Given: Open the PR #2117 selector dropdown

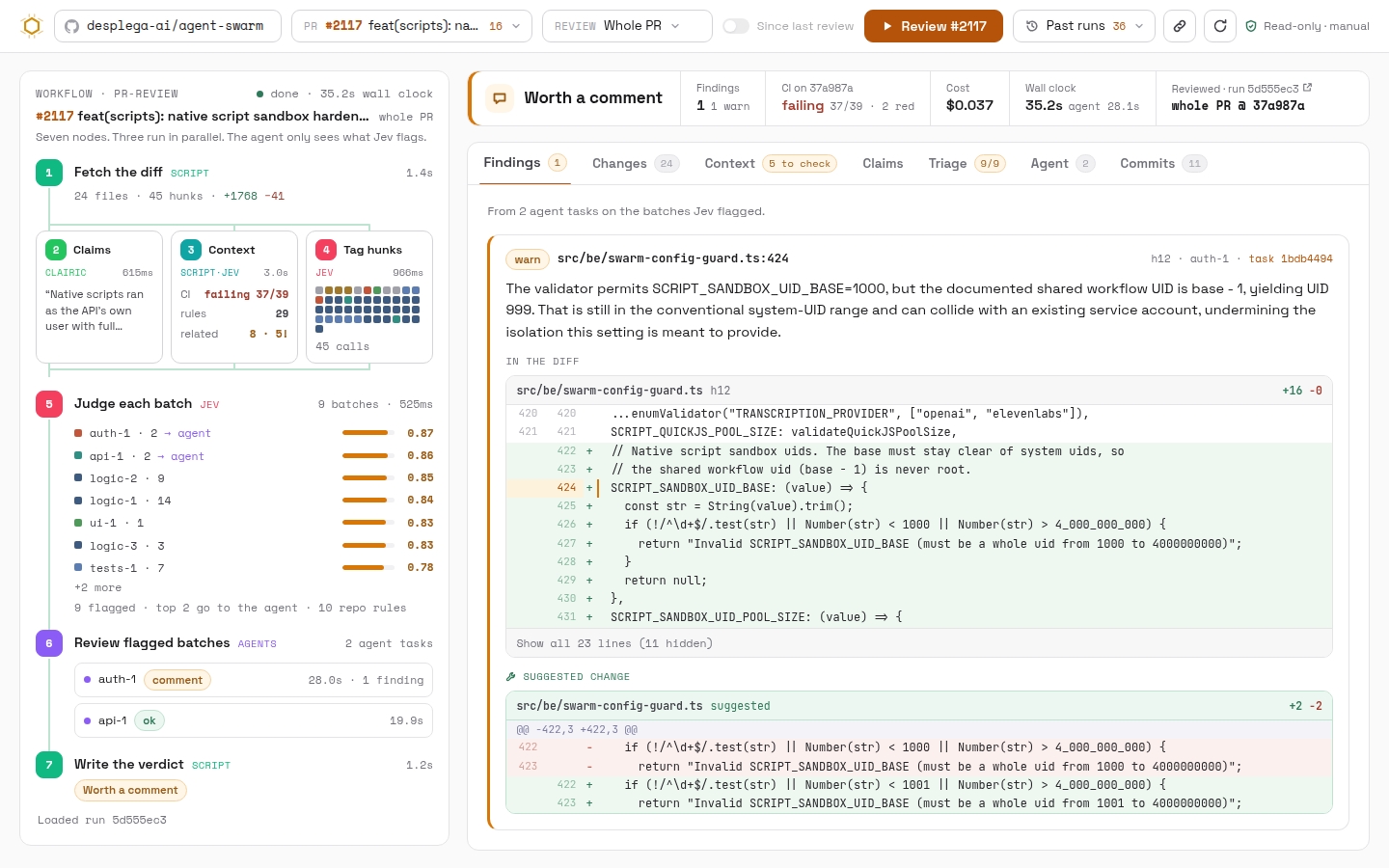Looking at the screenshot, I should 412,26.
